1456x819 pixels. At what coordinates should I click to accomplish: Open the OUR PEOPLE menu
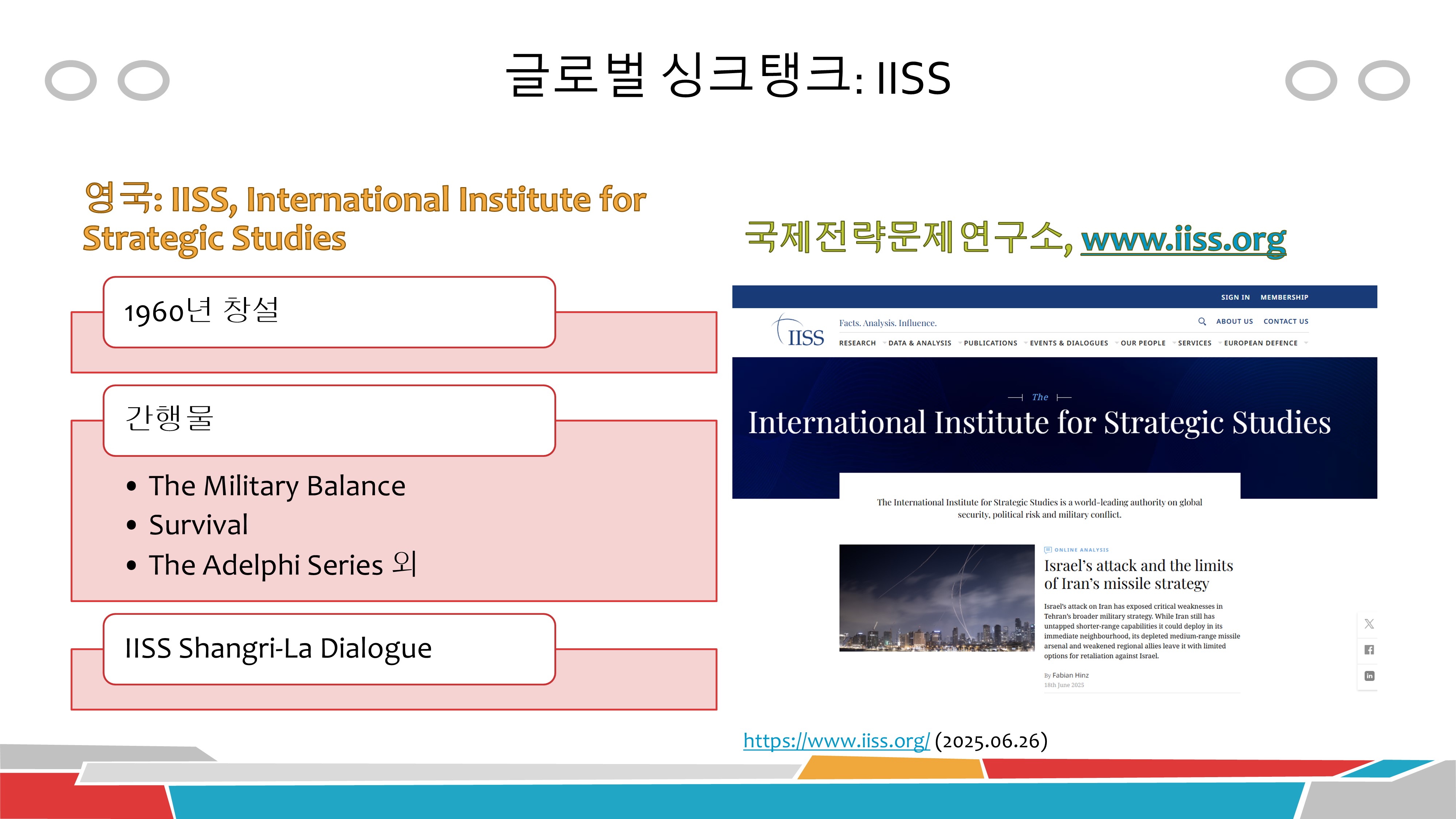1143,343
